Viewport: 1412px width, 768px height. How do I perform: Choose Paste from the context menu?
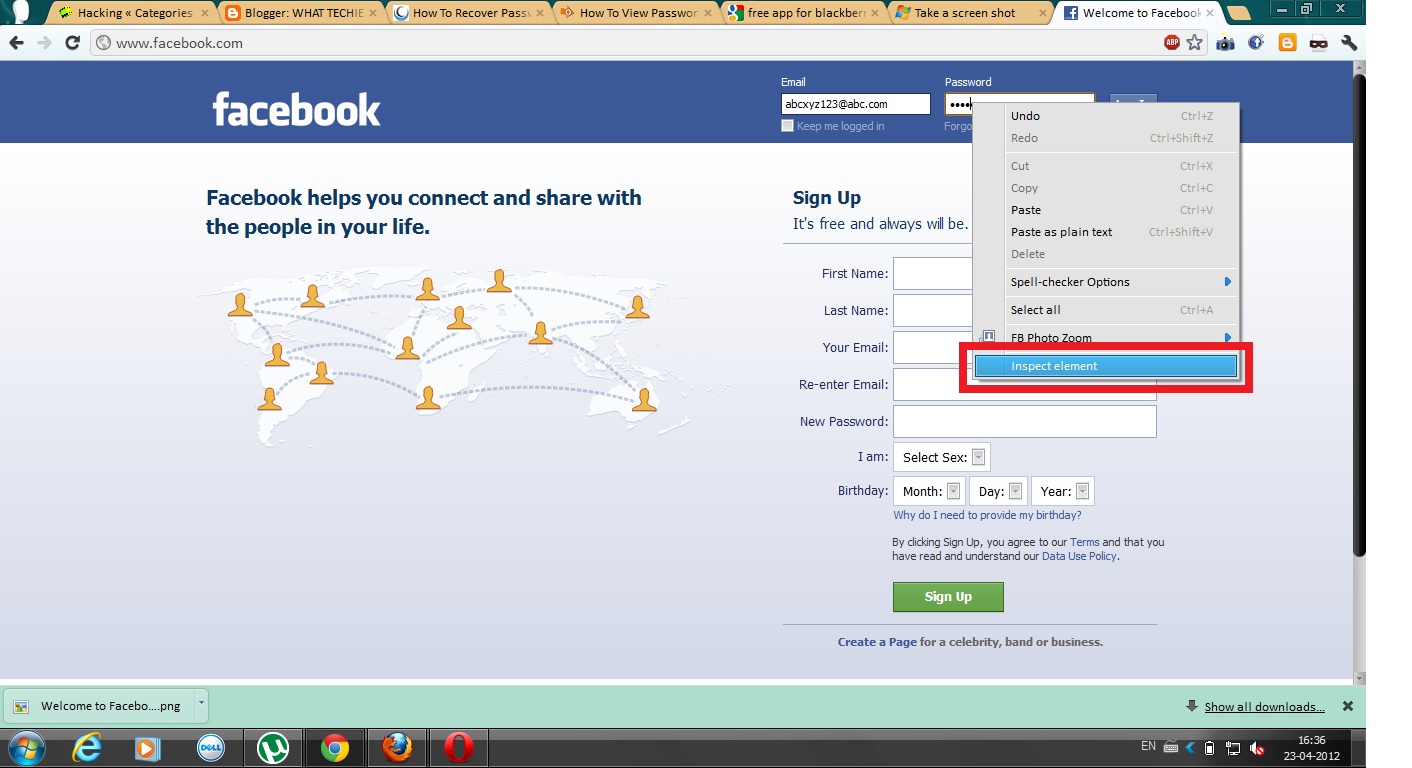[x=1121, y=210]
